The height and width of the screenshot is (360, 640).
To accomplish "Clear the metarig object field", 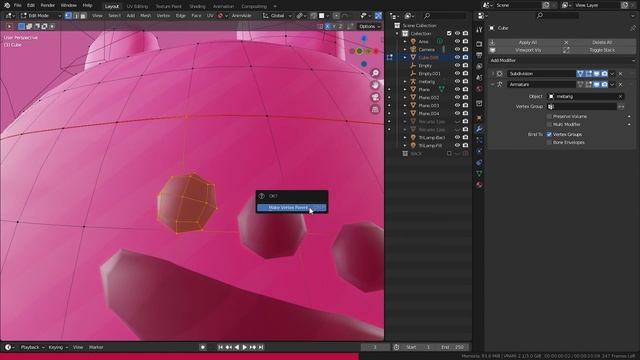I will click(x=620, y=97).
